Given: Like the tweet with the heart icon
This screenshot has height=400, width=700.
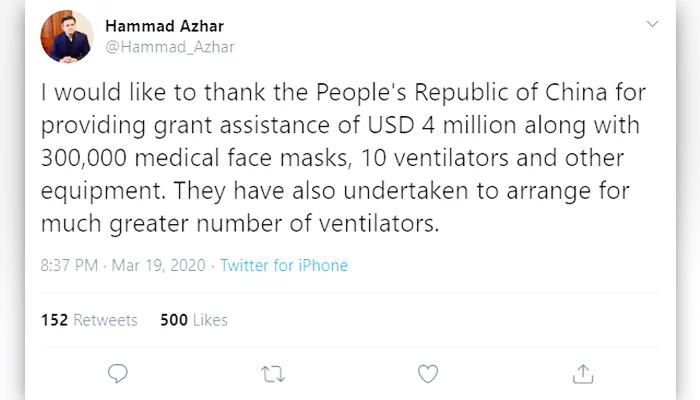Looking at the screenshot, I should pyautogui.click(x=428, y=374).
